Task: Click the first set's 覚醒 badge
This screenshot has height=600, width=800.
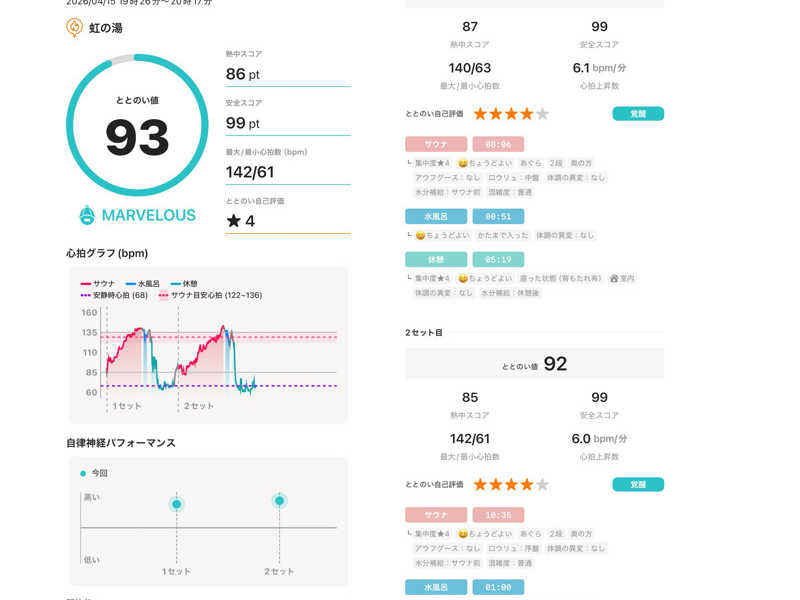Action: click(x=638, y=114)
